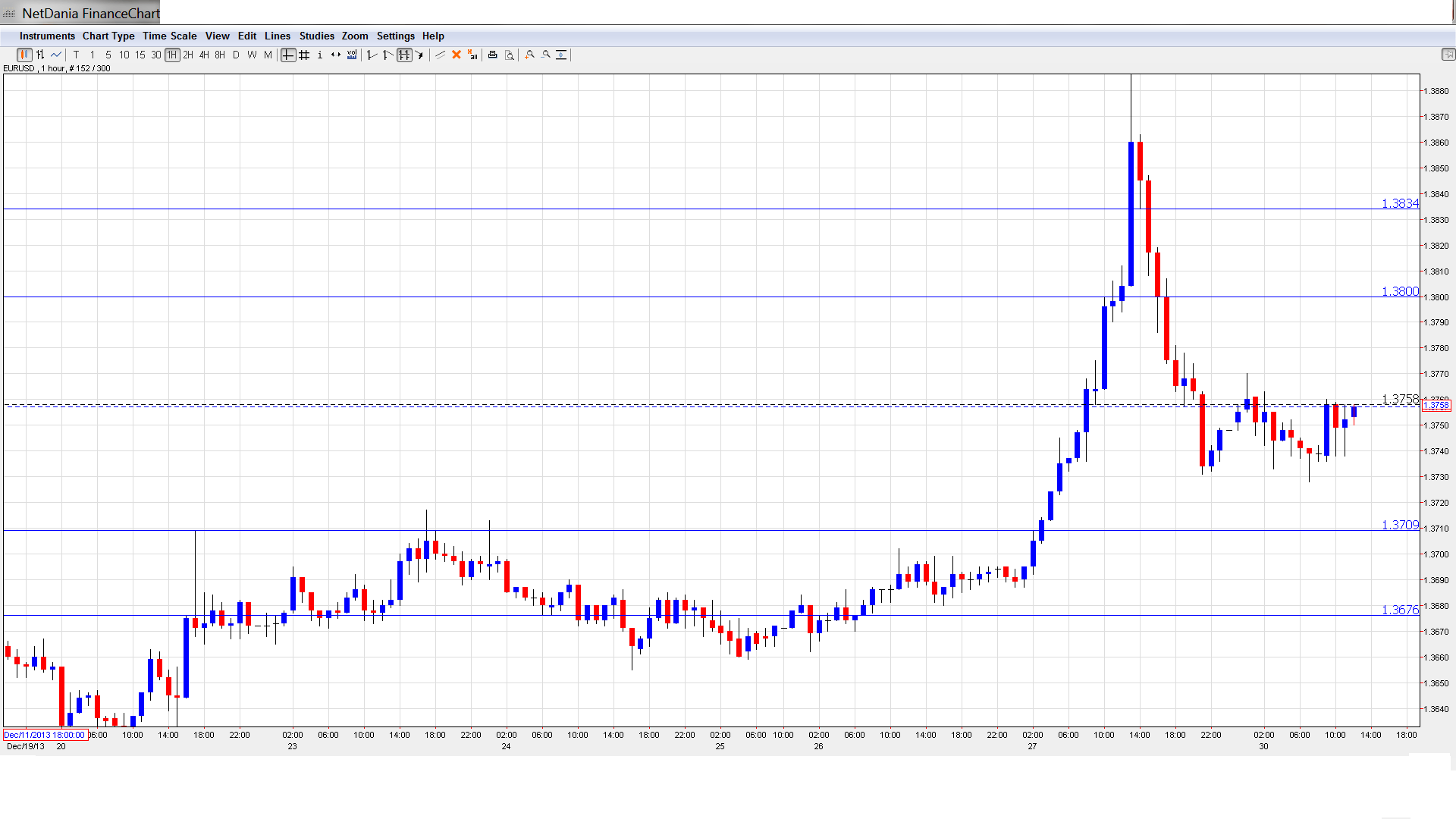Screen dimensions: 1456x819
Task: Click the delete all lines icon
Action: click(x=472, y=55)
